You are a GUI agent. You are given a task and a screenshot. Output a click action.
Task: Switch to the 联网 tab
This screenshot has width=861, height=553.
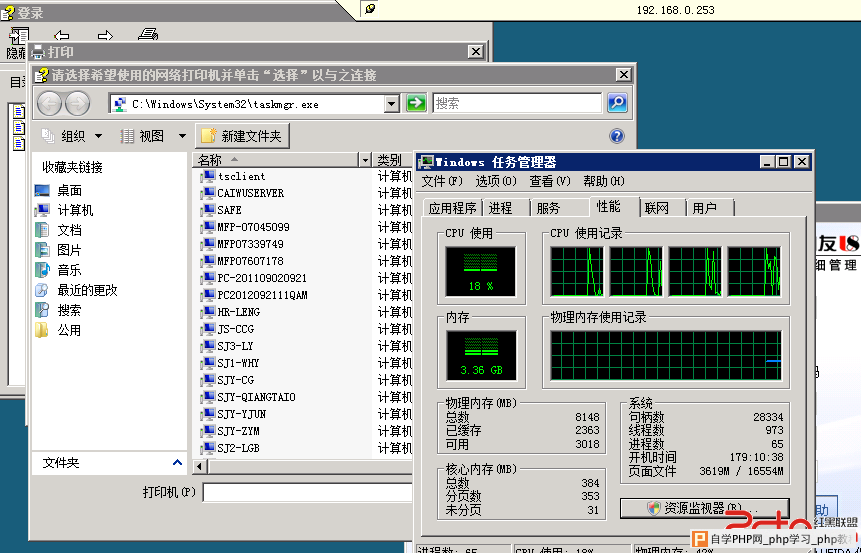[x=662, y=208]
